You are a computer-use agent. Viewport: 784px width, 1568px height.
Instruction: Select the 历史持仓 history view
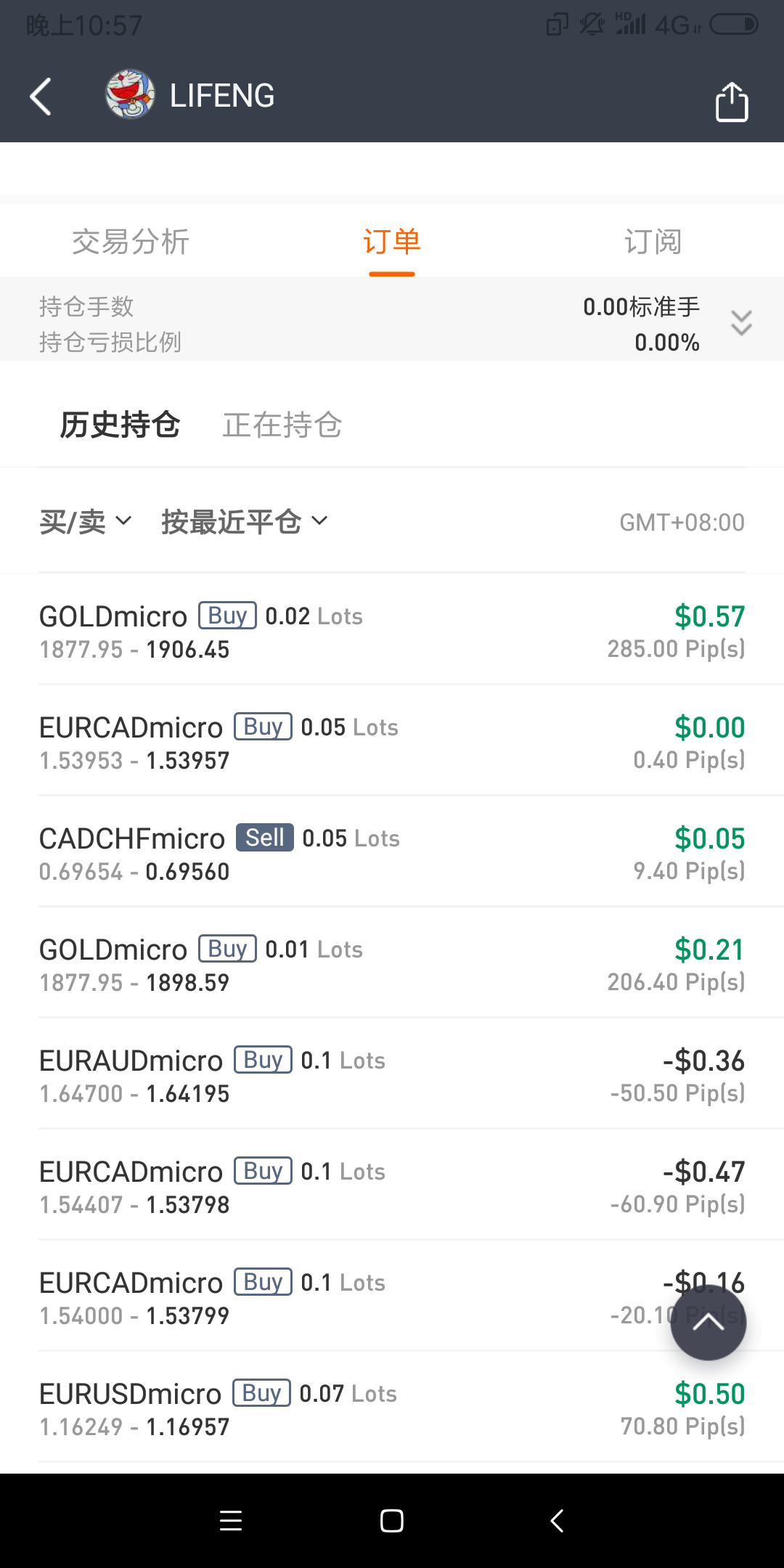point(120,425)
